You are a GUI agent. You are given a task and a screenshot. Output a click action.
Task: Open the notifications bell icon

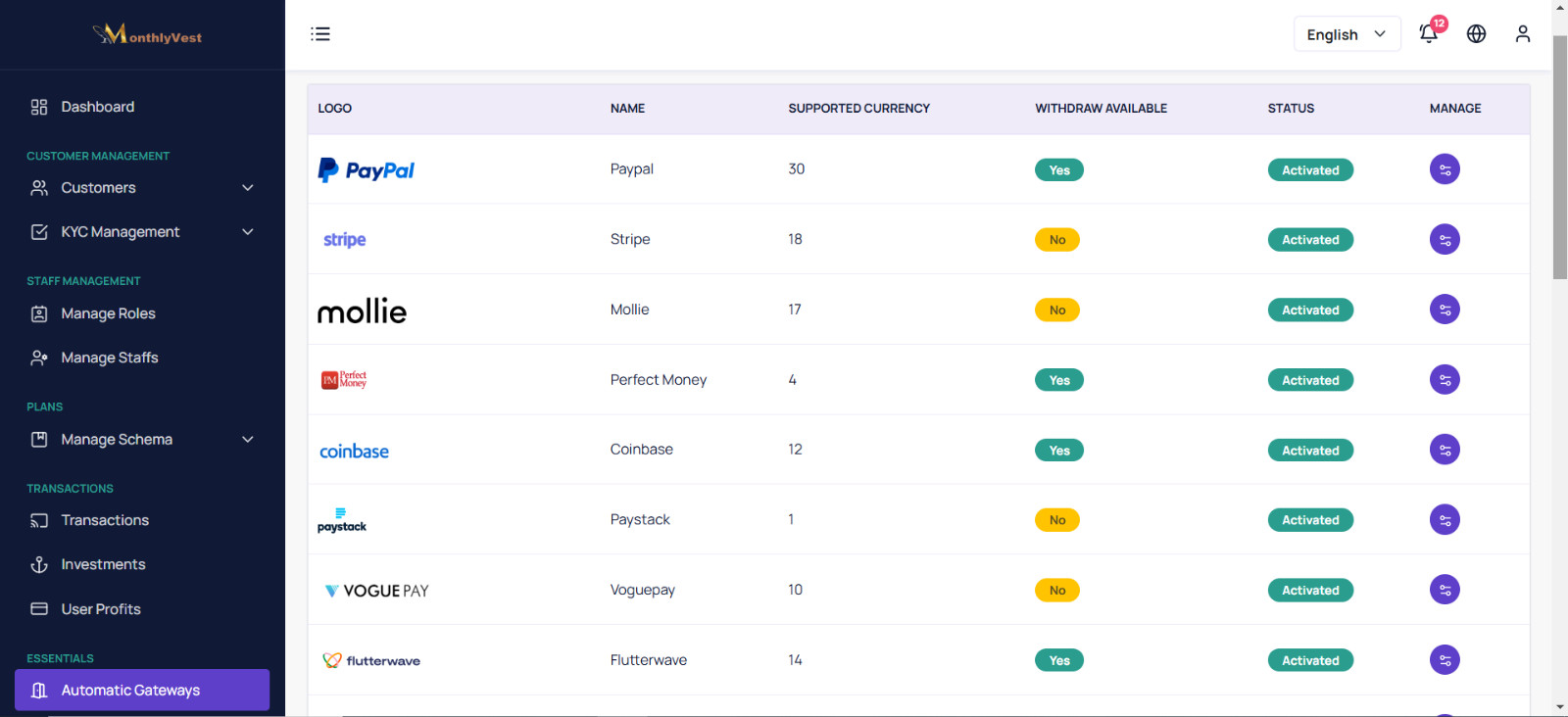click(1429, 33)
